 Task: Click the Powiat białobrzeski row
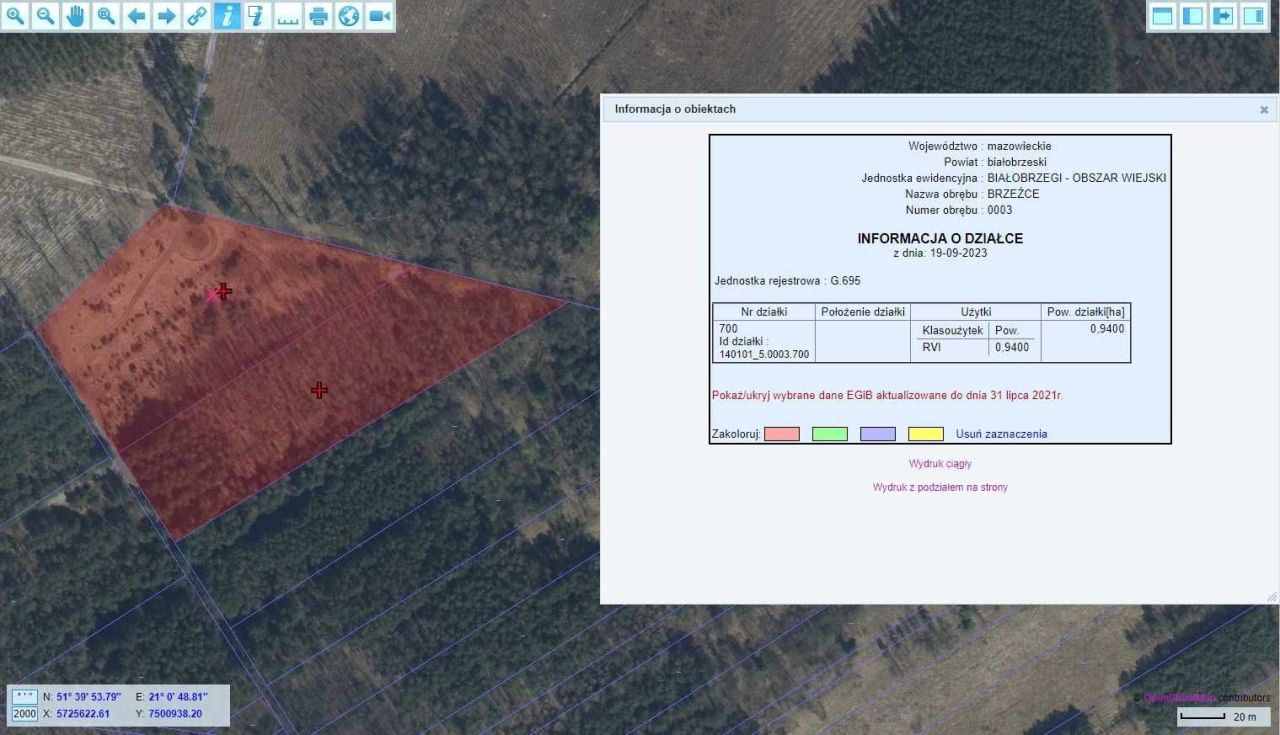tap(995, 162)
